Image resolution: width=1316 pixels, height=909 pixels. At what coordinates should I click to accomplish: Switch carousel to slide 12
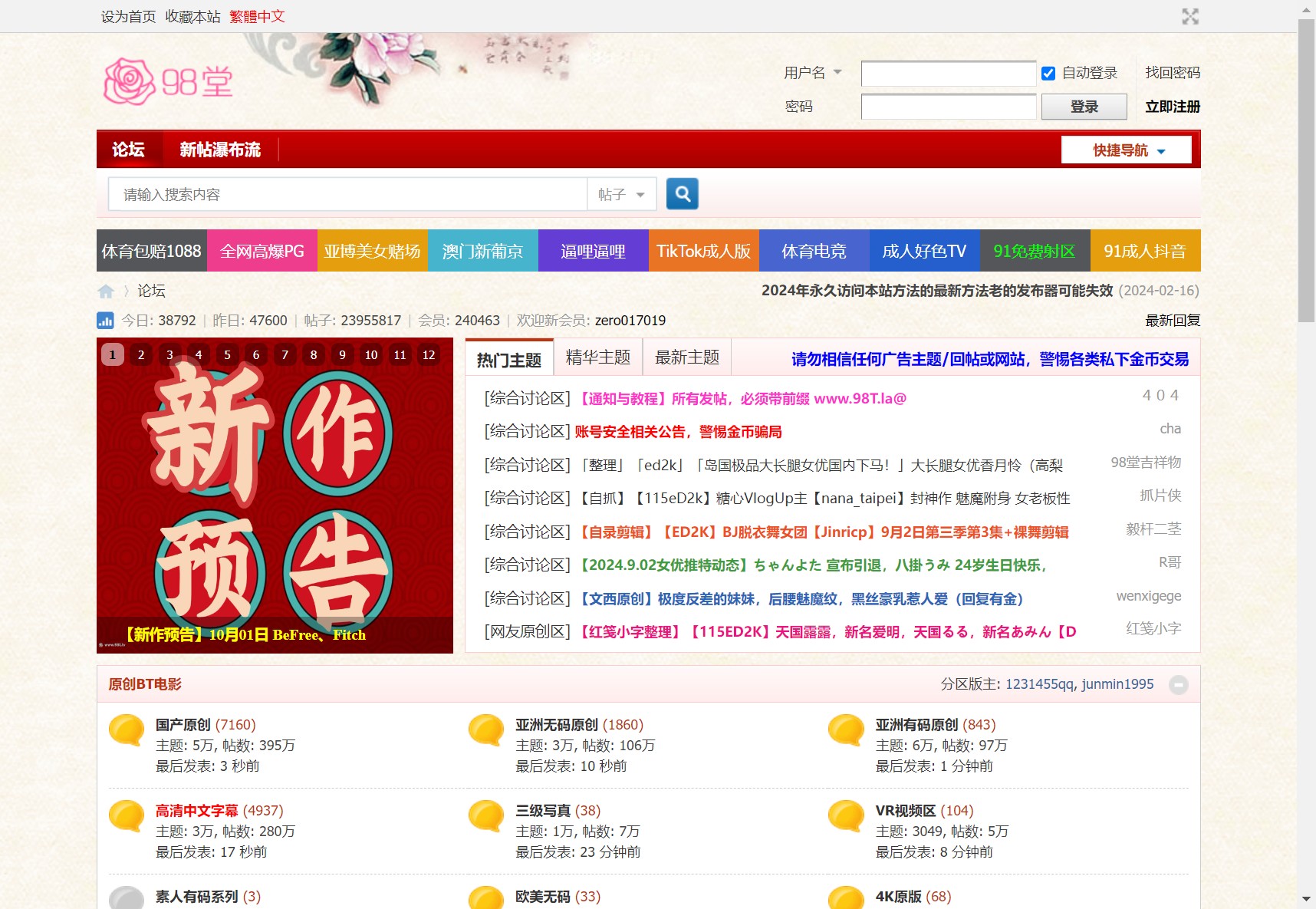pos(429,354)
